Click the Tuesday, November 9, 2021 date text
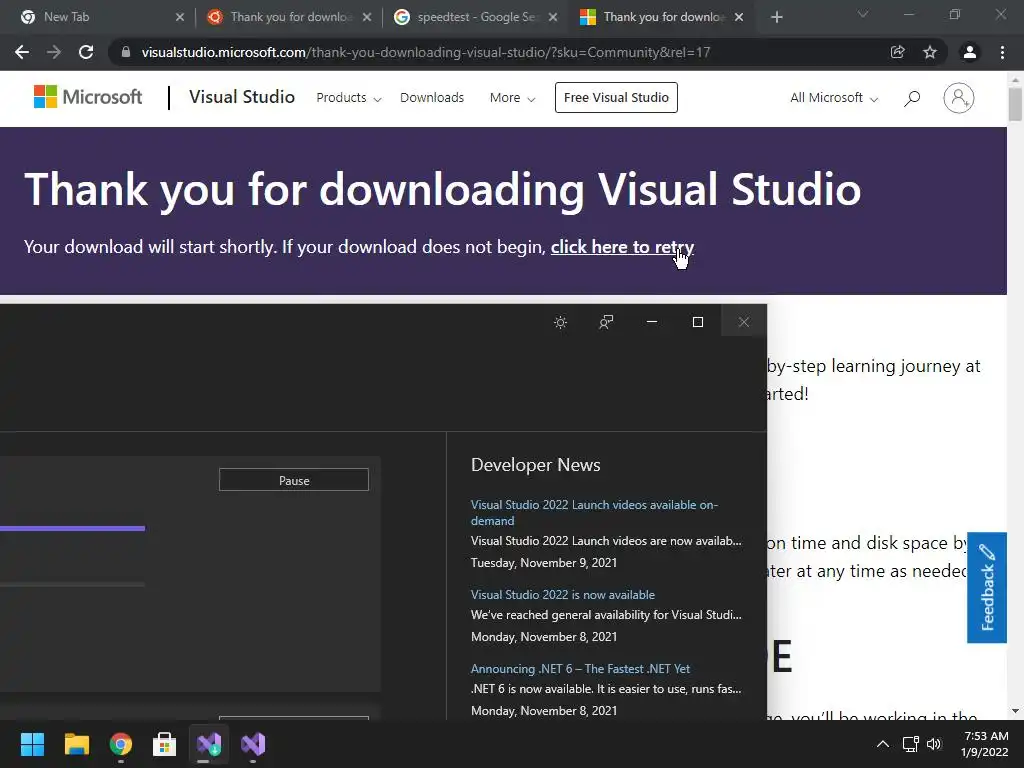1024x768 pixels. pyautogui.click(x=544, y=563)
